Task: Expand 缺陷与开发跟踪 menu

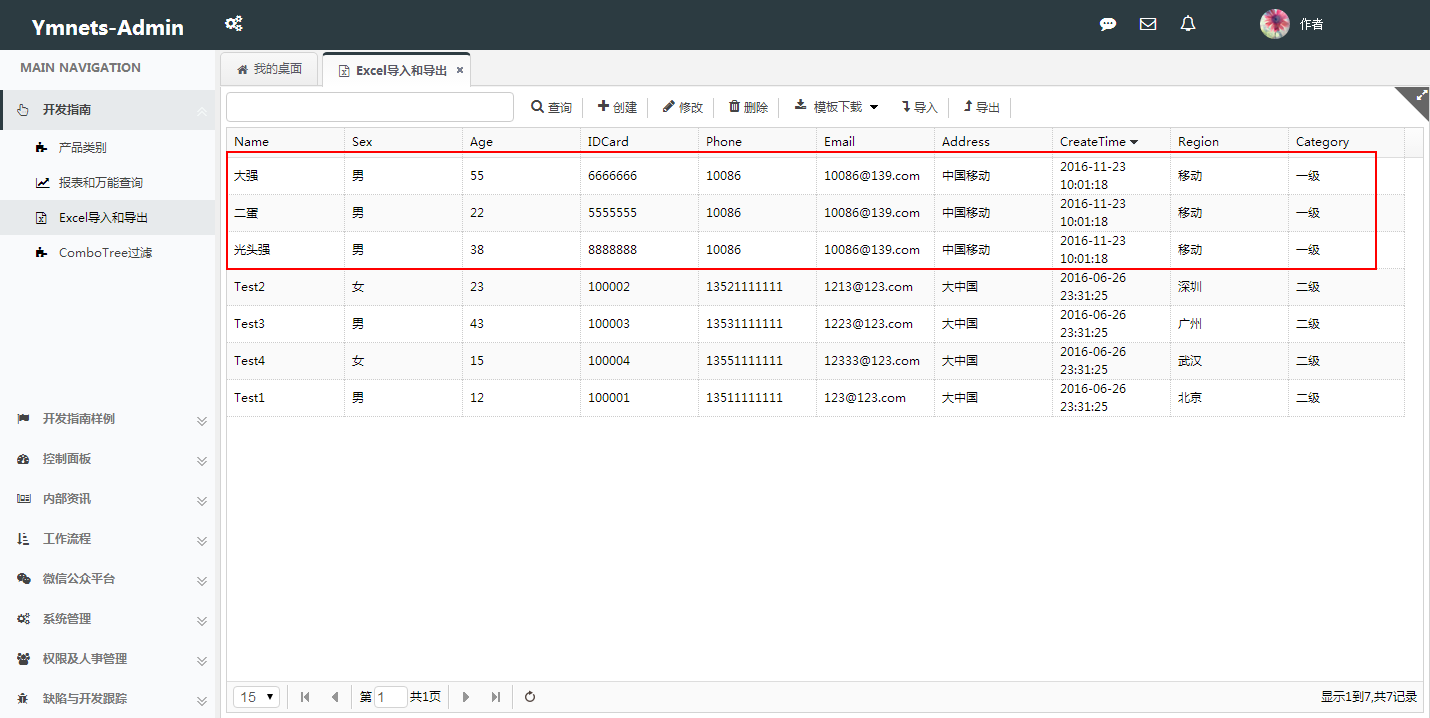Action: click(108, 699)
